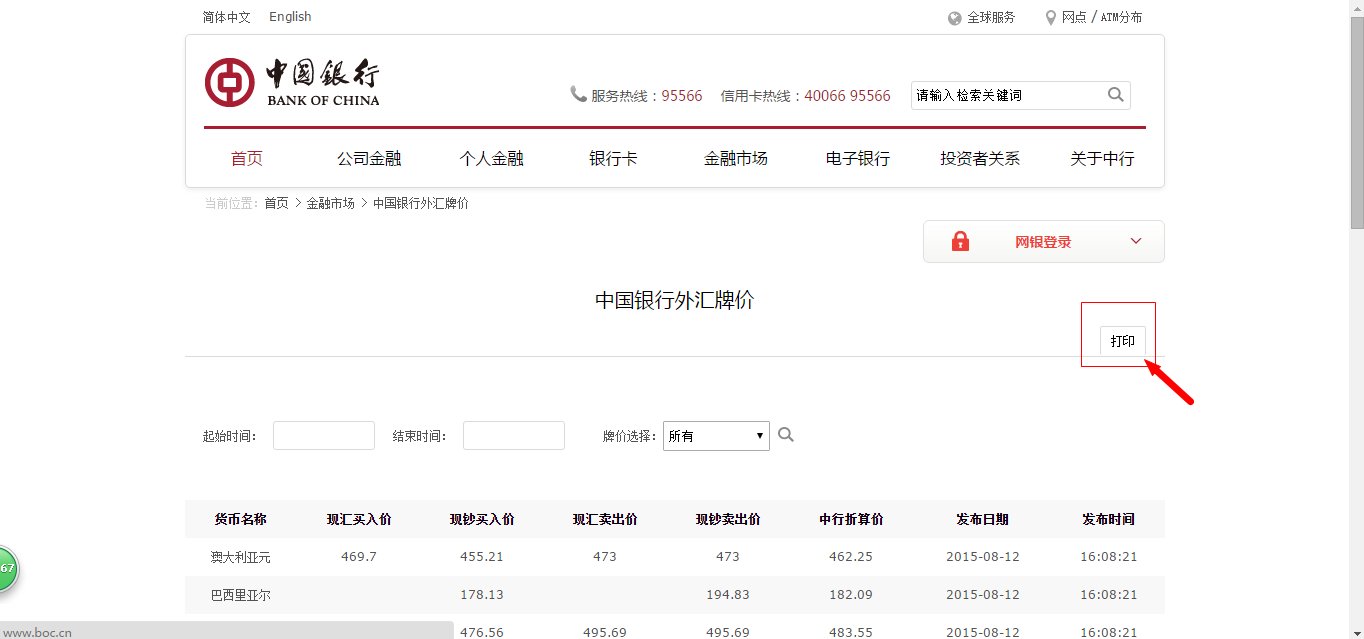Viewport: 1364px width, 639px height.
Task: Click the magnifier next to the 牌价选择 dropdown
Action: click(x=786, y=434)
